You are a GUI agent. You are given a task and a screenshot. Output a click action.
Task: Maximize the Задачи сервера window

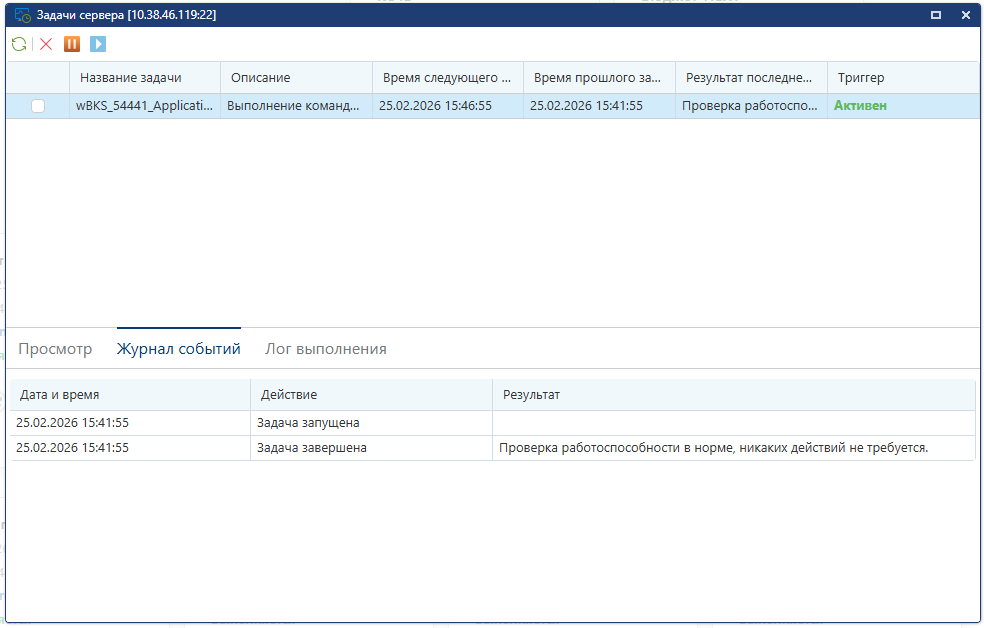936,15
